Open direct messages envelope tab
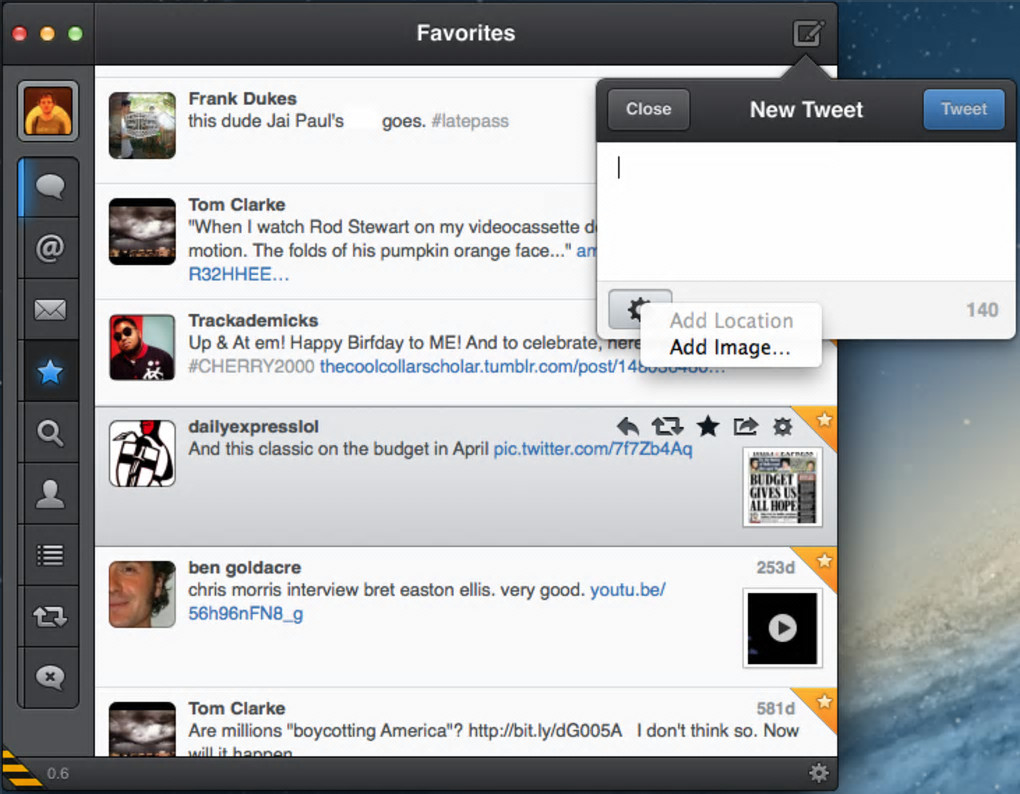 [50, 310]
